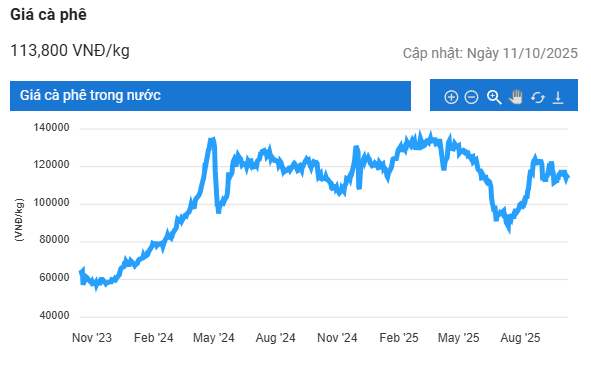Click the Cập nhật date label
Image resolution: width=591 pixels, height=370 pixels.
[x=490, y=53]
